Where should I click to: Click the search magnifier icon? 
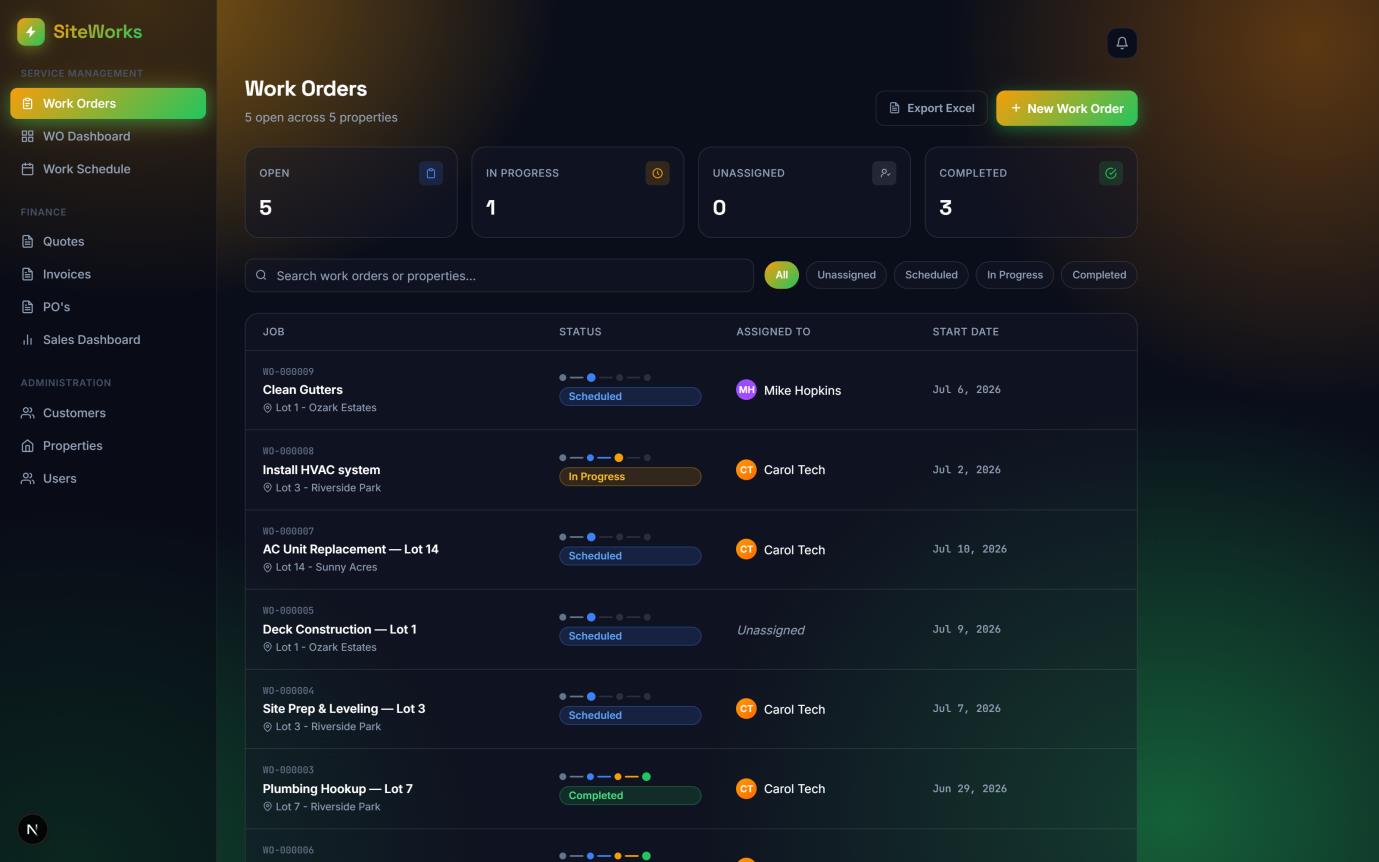pos(262,275)
